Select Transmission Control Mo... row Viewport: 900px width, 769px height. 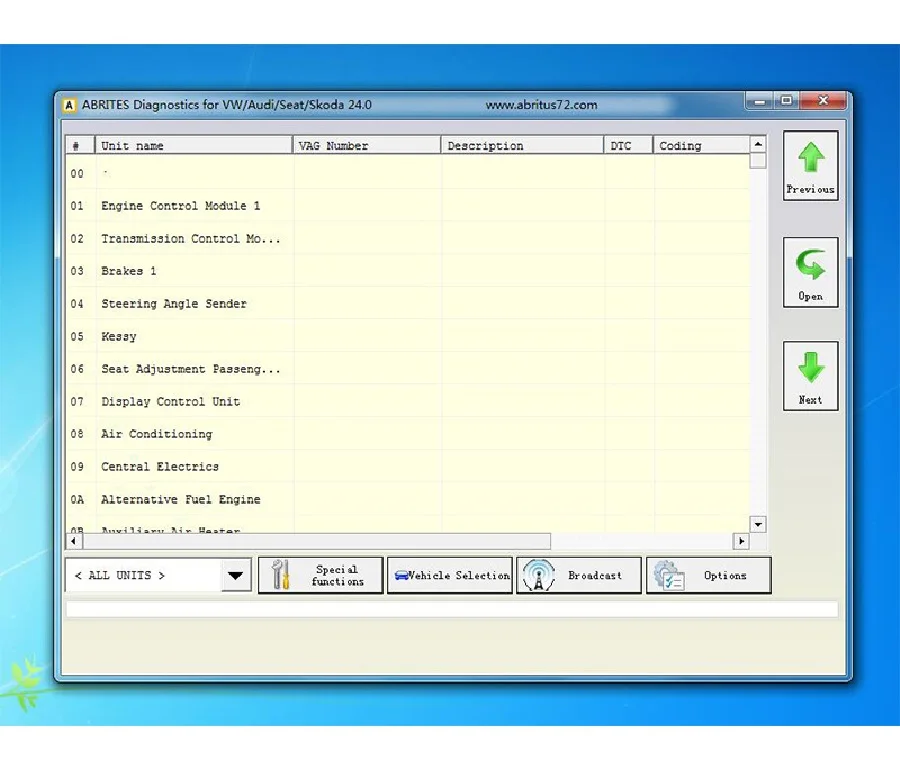coord(408,238)
